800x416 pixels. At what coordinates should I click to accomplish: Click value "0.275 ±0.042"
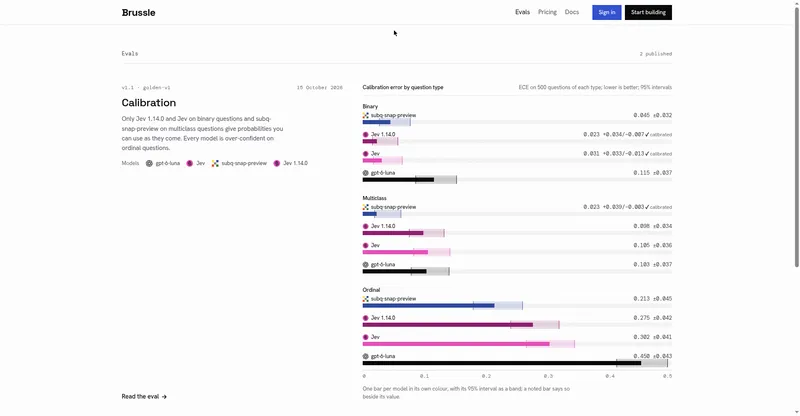(653, 318)
